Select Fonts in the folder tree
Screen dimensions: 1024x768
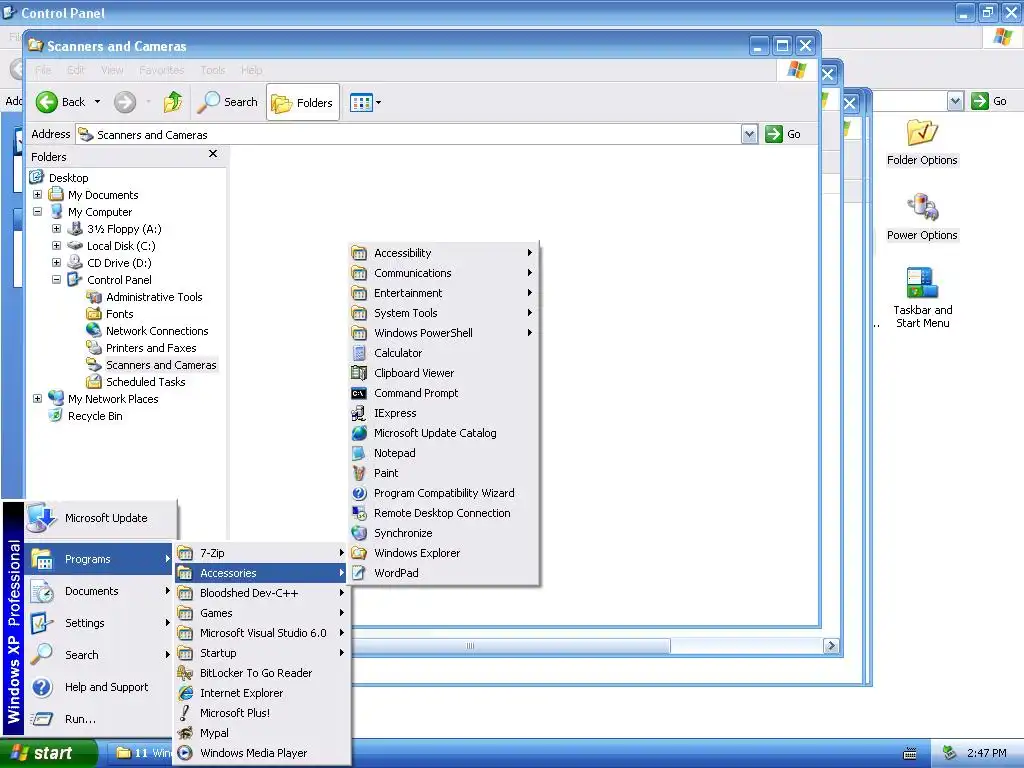pyautogui.click(x=110, y=313)
